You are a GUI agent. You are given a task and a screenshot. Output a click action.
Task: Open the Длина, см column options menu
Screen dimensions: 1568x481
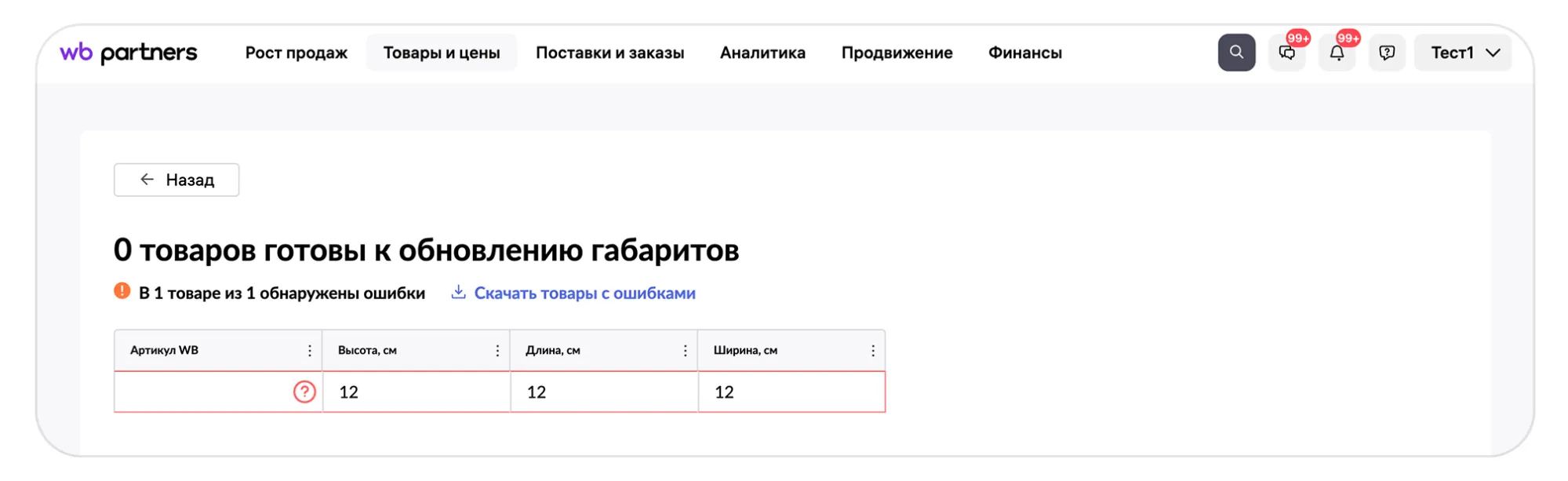[x=685, y=351]
